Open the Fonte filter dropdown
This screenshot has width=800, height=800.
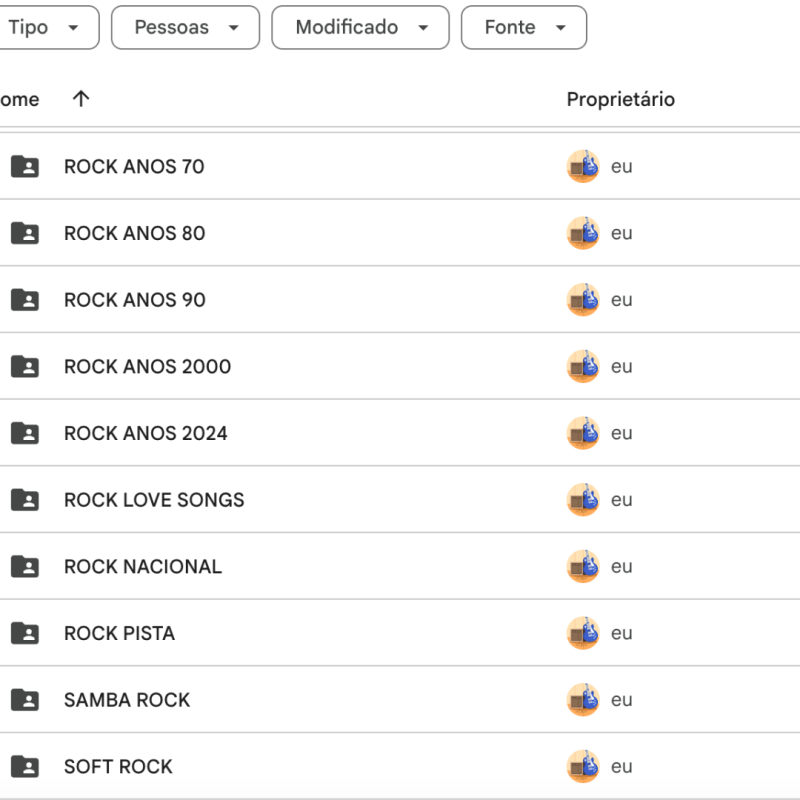(x=523, y=28)
